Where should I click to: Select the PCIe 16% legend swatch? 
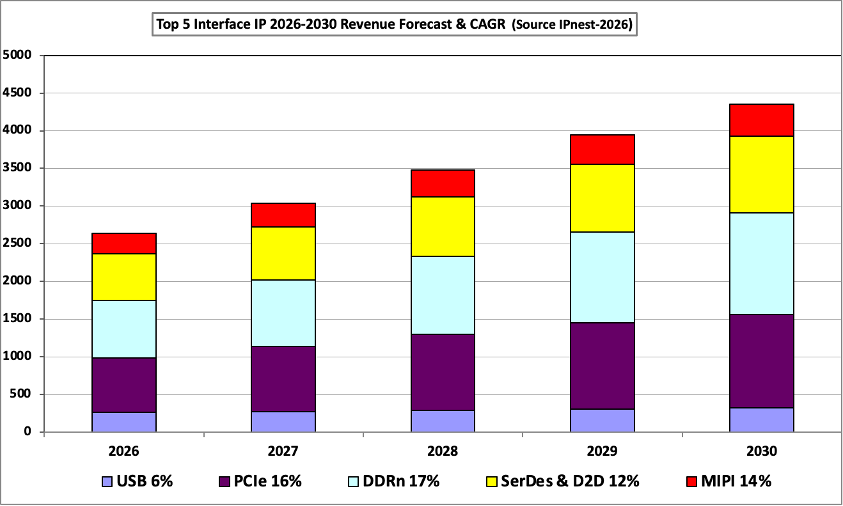pos(225,481)
